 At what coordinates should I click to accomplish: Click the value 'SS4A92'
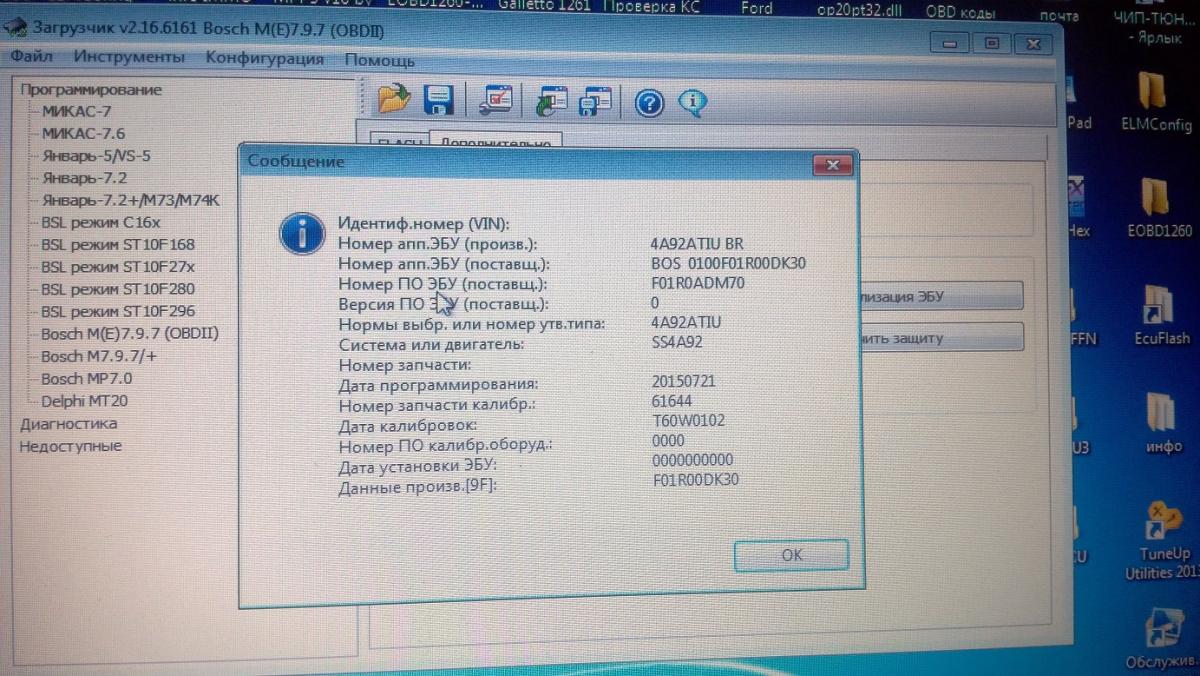click(x=677, y=342)
